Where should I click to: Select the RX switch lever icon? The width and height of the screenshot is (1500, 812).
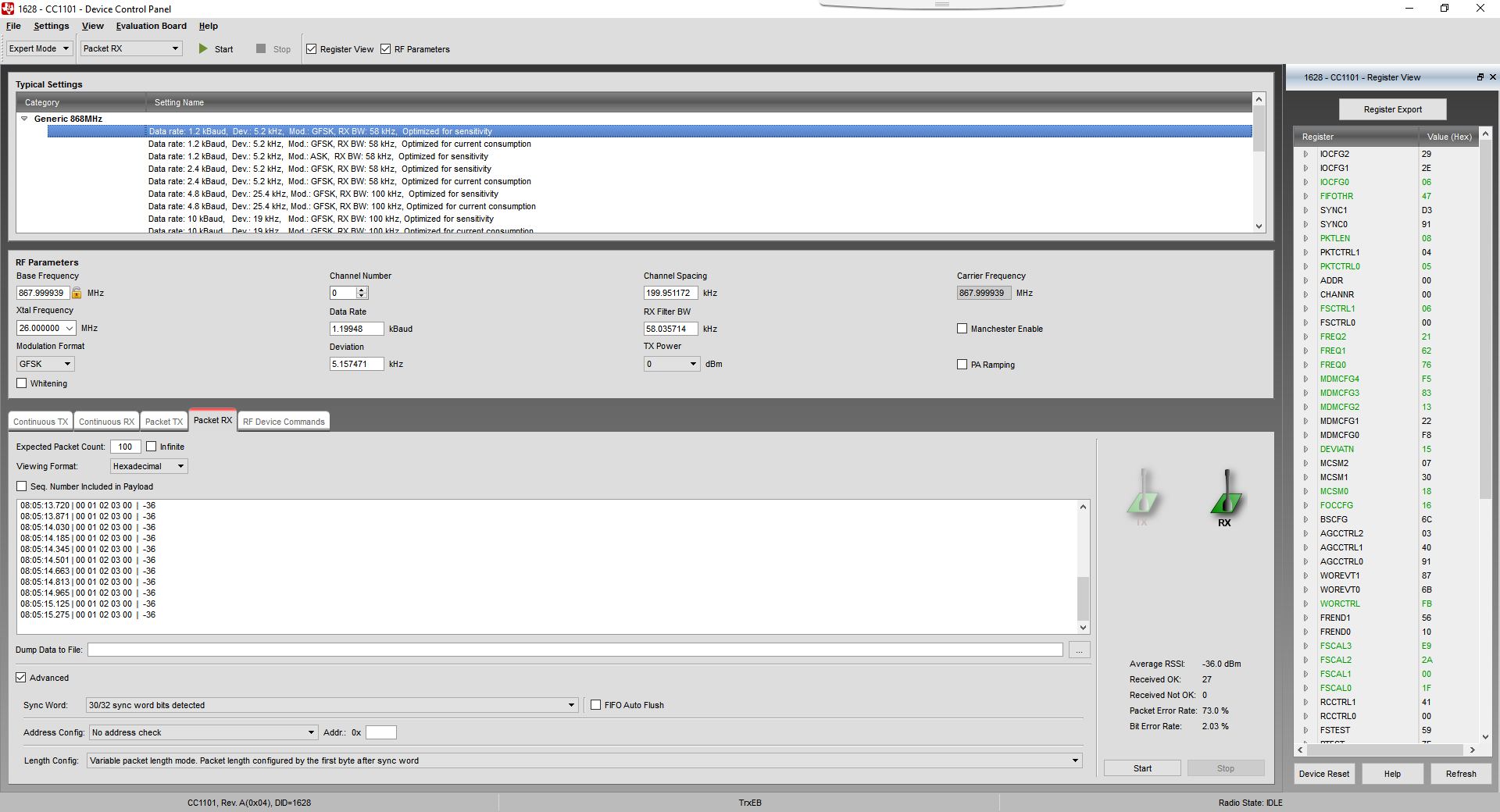1225,496
